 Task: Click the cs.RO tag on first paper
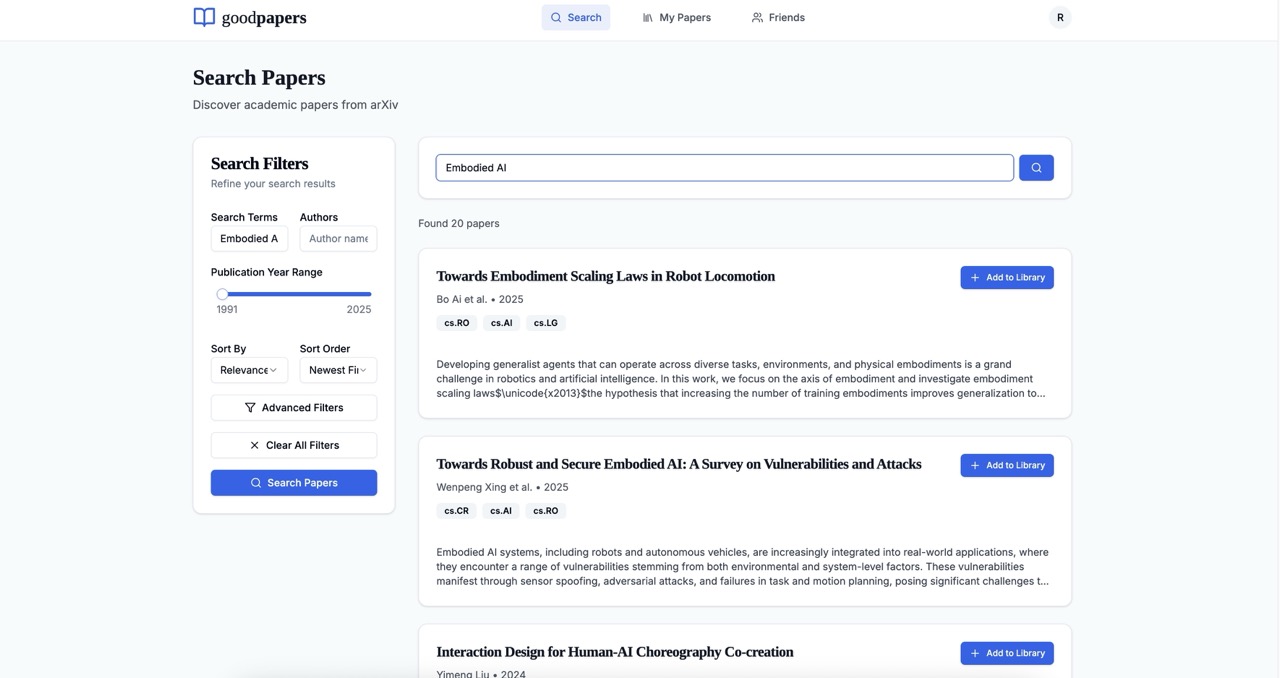pyautogui.click(x=456, y=323)
